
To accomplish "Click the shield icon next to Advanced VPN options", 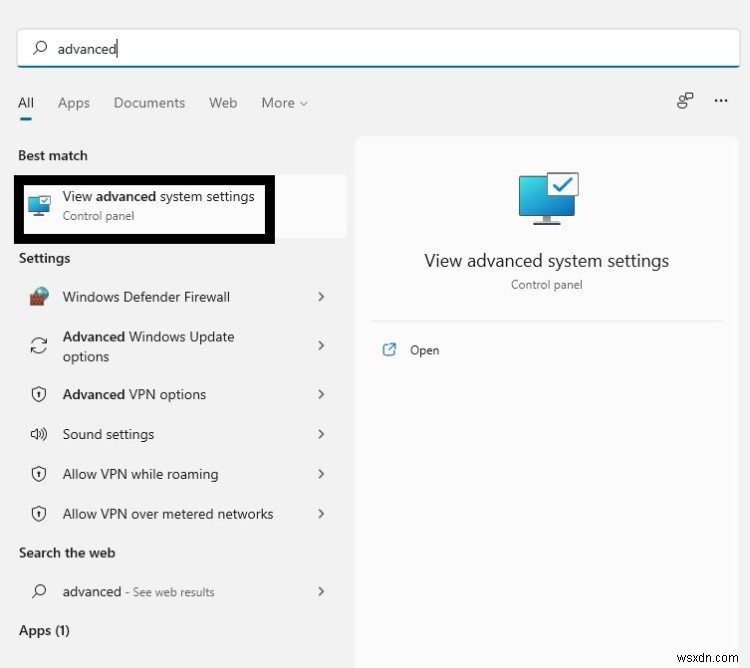I will click(39, 394).
